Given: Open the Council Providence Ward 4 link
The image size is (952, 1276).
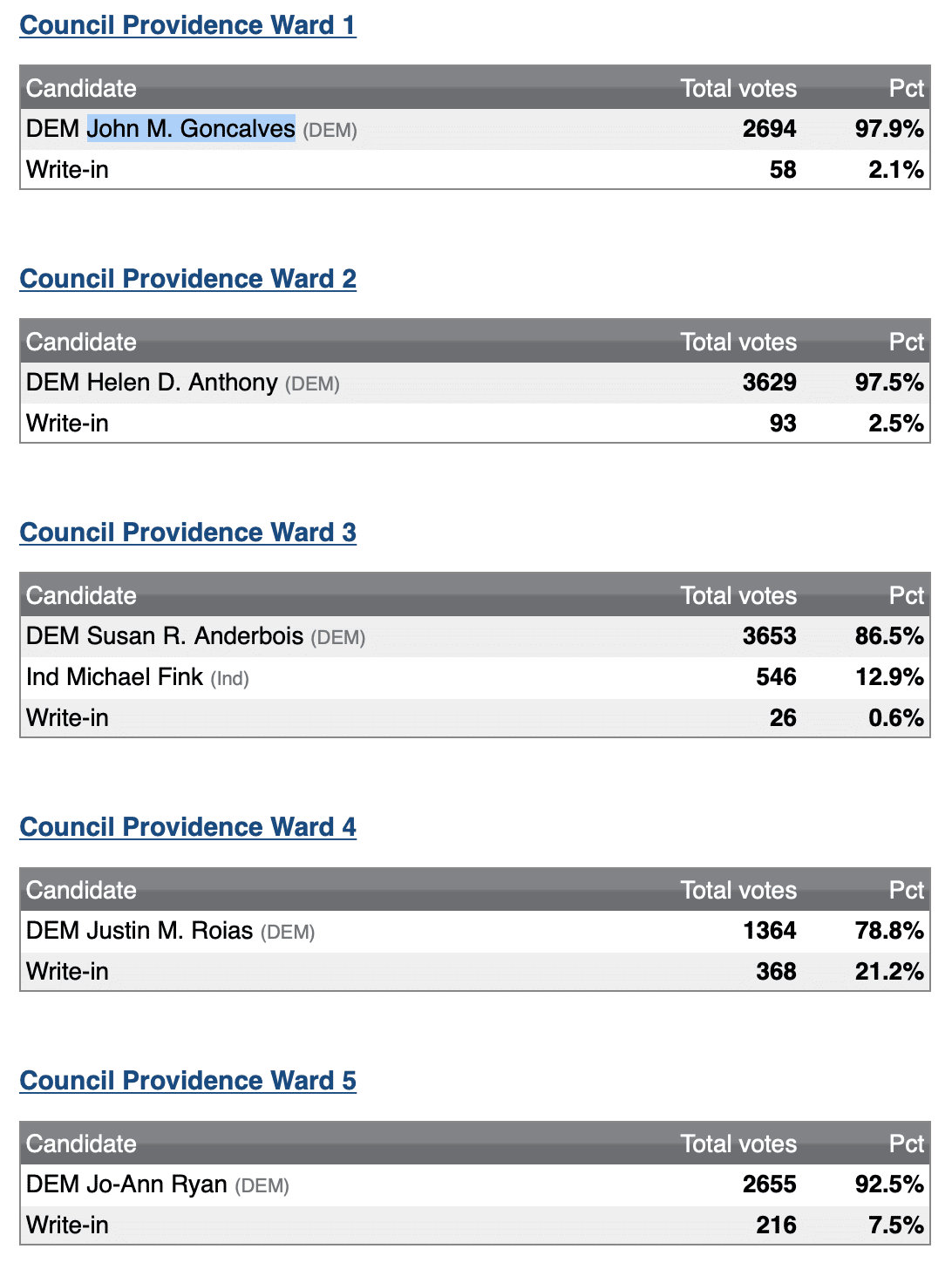Looking at the screenshot, I should pyautogui.click(x=187, y=827).
